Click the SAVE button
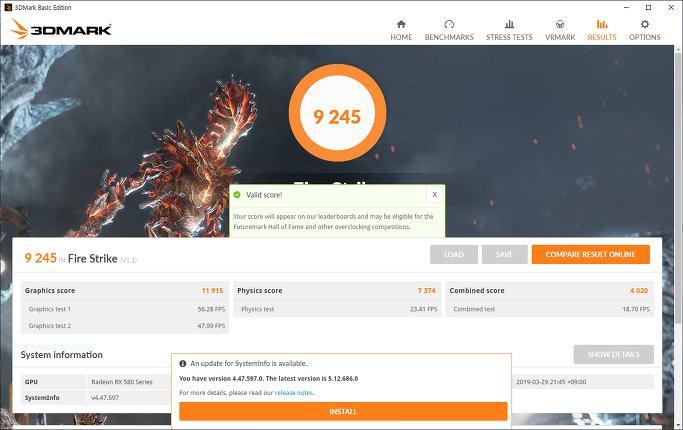This screenshot has height=430, width=683. click(504, 254)
